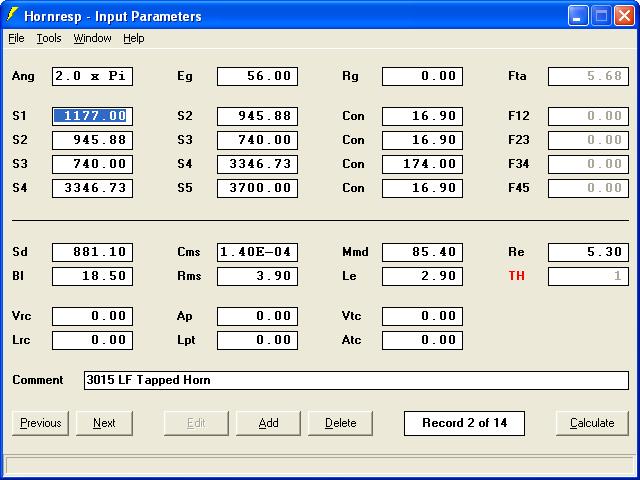Viewport: 640px width, 480px height.
Task: Click the Vrc input field
Action: (92, 316)
